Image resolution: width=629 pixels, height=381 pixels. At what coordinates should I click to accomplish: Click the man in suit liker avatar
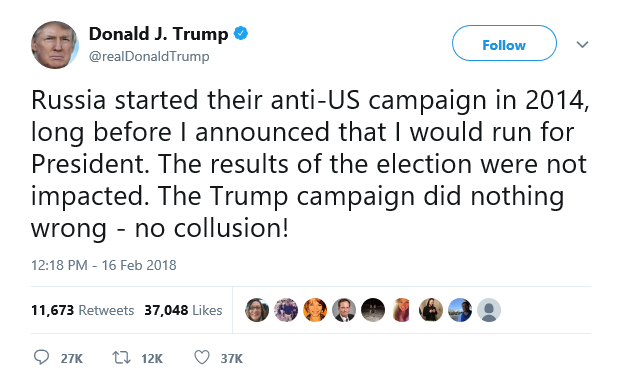(x=344, y=310)
